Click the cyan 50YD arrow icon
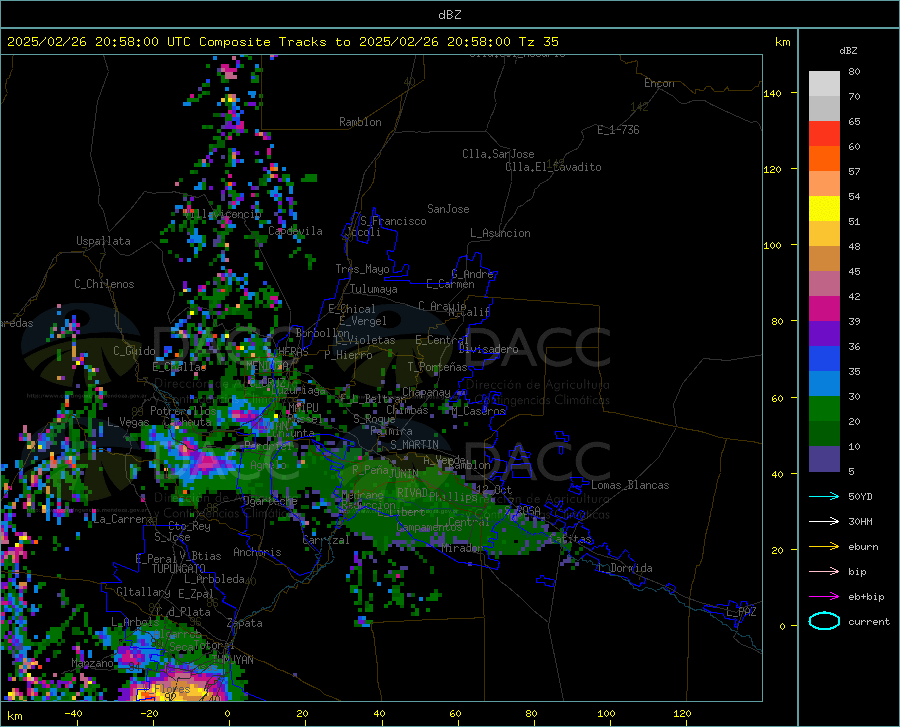 click(824, 496)
